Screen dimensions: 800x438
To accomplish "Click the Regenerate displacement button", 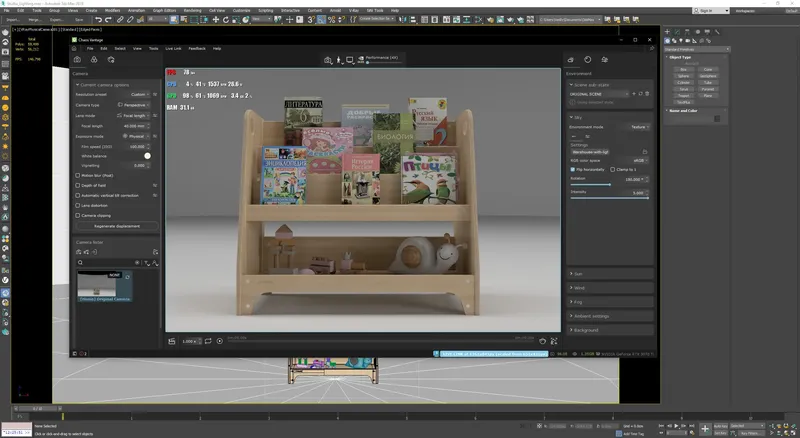I will pyautogui.click(x=116, y=226).
